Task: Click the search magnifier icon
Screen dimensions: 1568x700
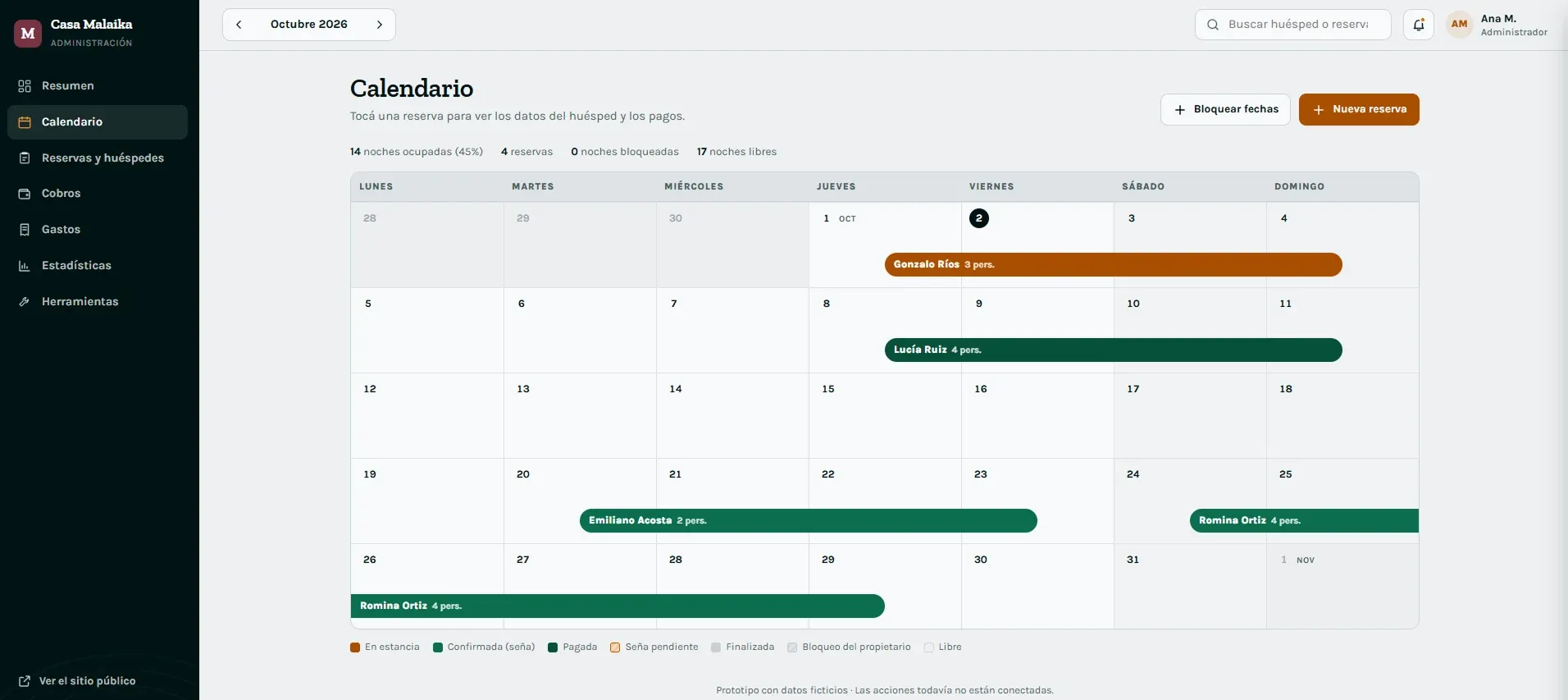Action: click(1213, 25)
